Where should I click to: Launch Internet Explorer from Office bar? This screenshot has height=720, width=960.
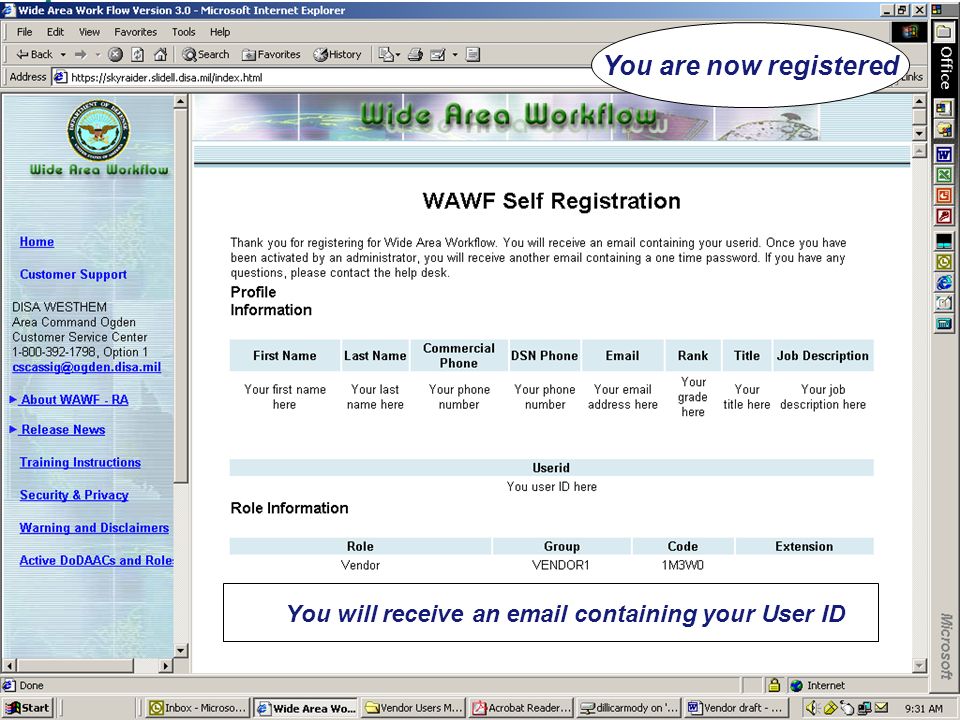tap(944, 282)
